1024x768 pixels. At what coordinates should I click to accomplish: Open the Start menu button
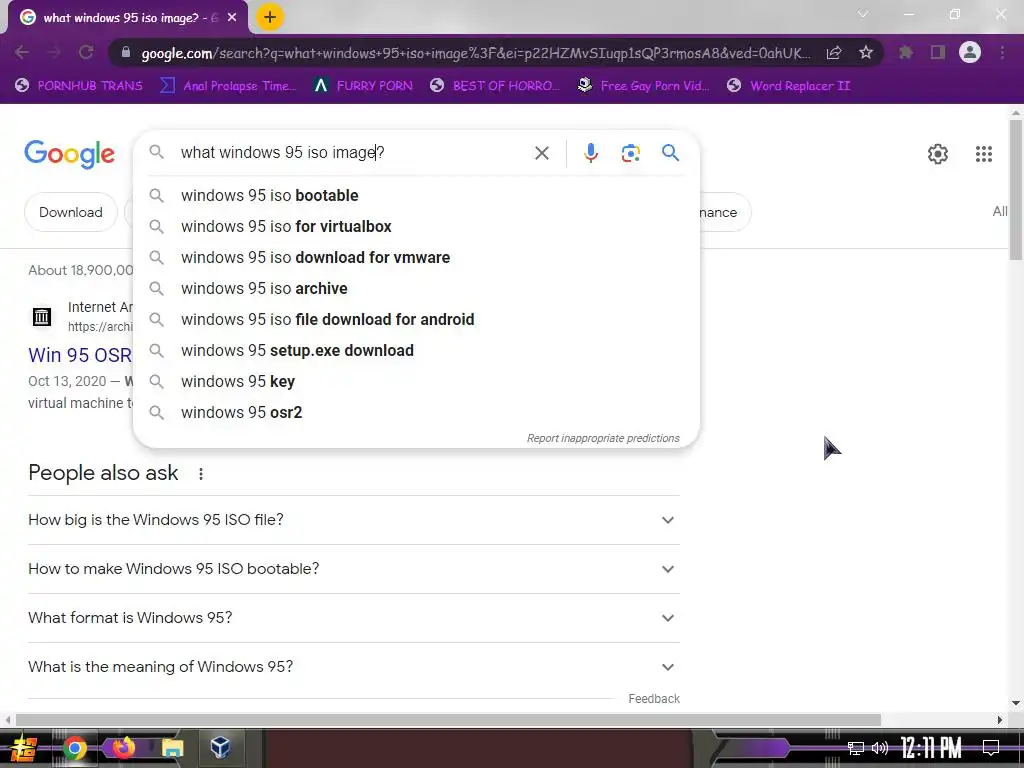24,748
